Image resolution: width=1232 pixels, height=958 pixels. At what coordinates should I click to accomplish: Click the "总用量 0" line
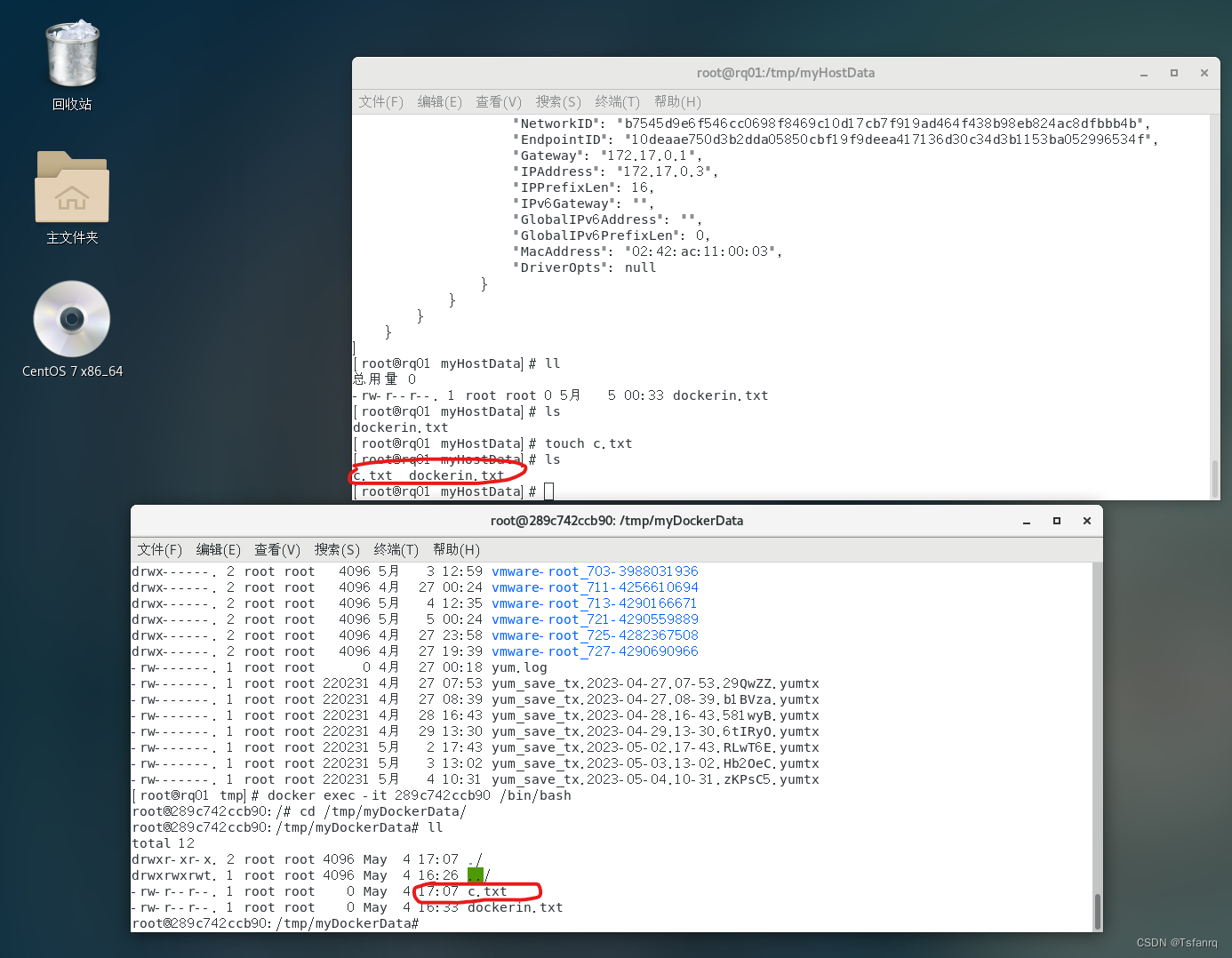tap(384, 379)
